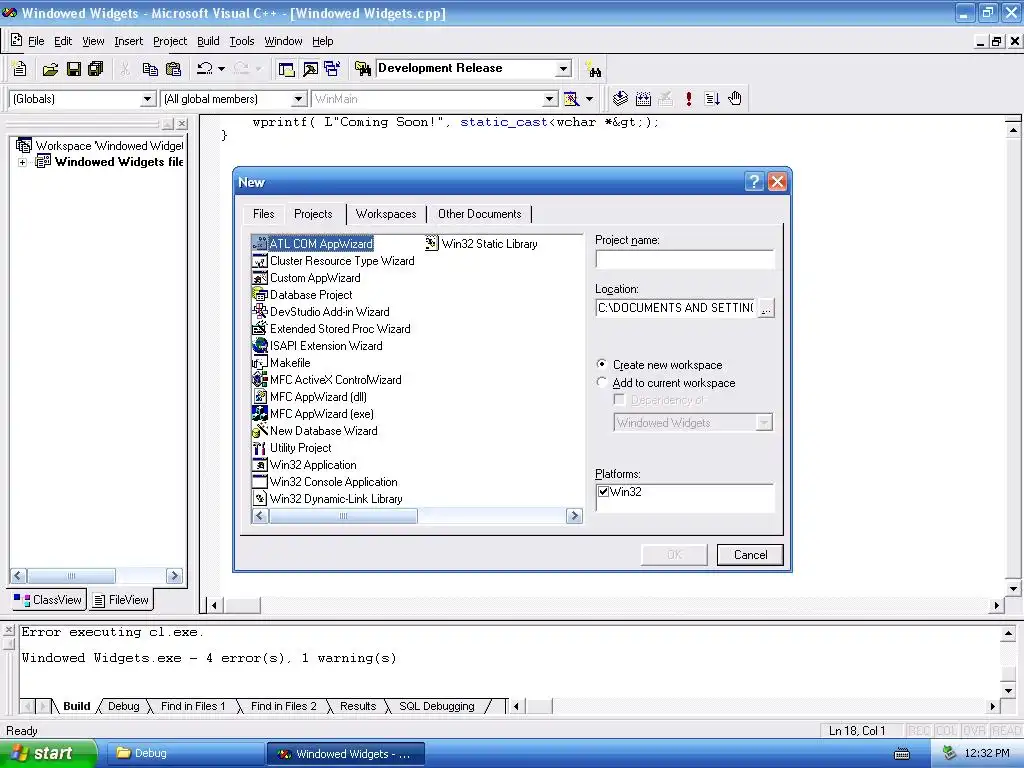Switch to the ClassView tab
Viewport: 1024px width, 768px height.
tap(48, 600)
